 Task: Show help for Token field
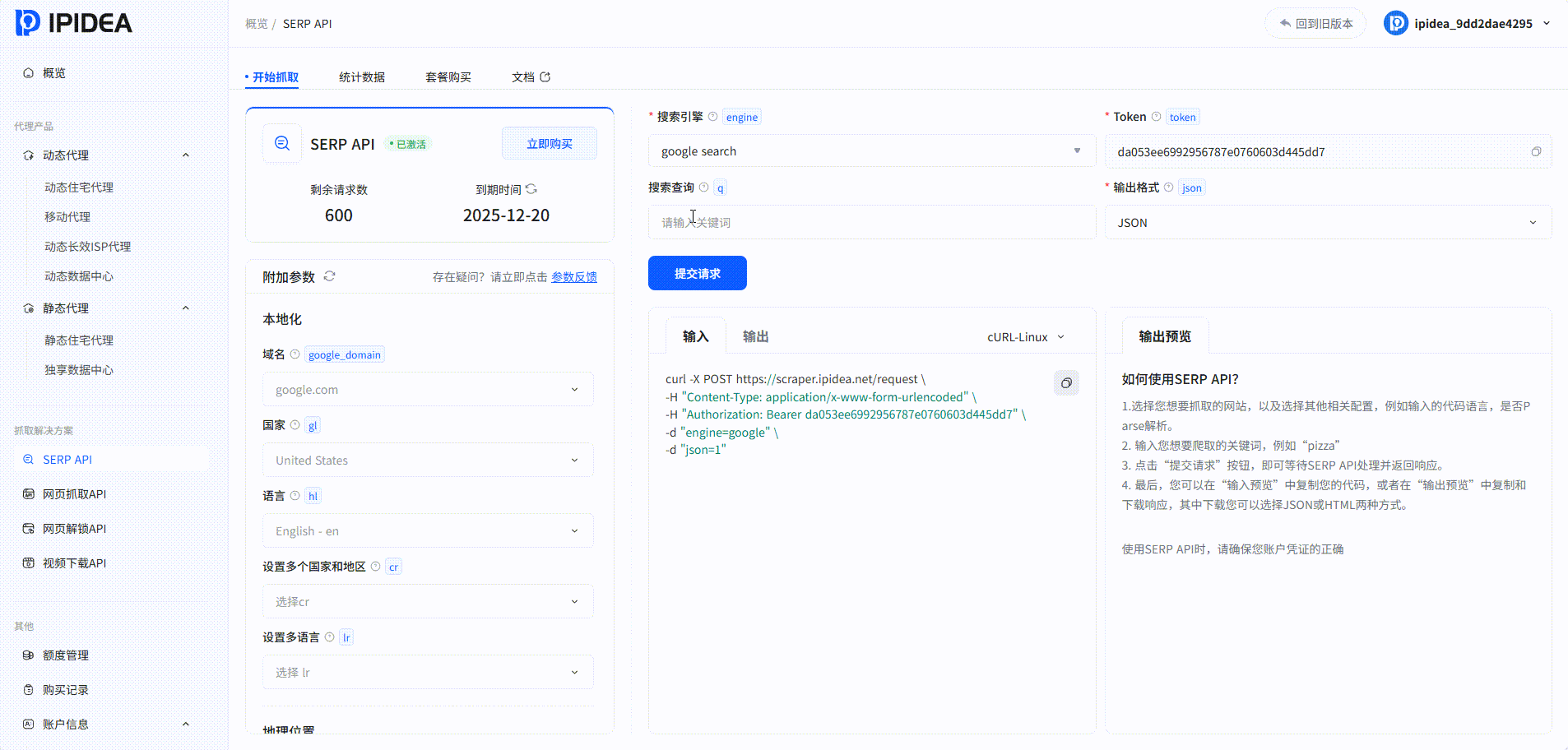pyautogui.click(x=1156, y=117)
